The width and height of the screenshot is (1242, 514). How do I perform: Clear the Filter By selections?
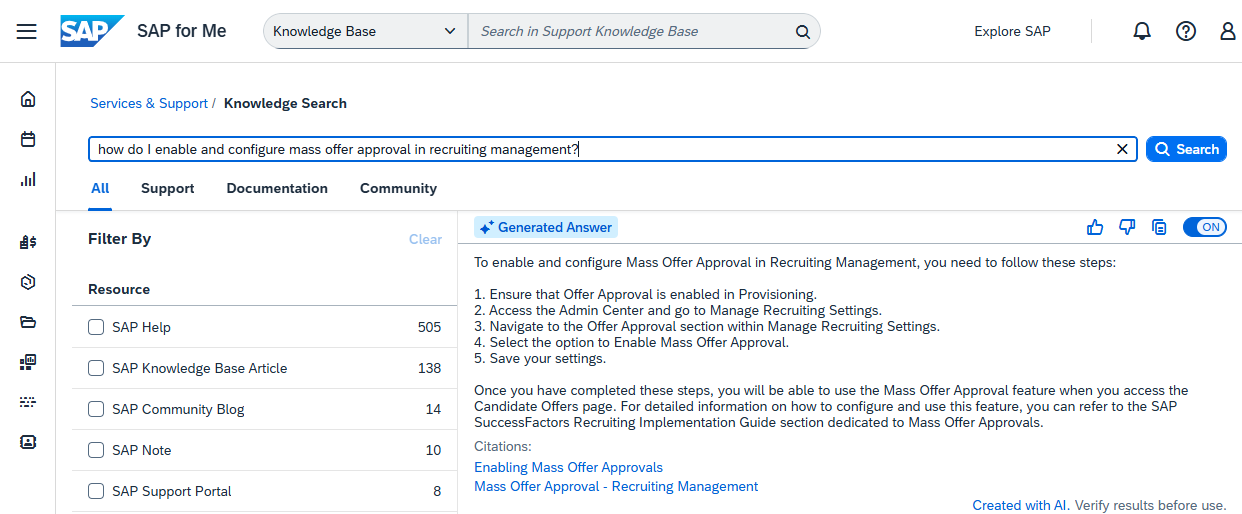click(425, 239)
